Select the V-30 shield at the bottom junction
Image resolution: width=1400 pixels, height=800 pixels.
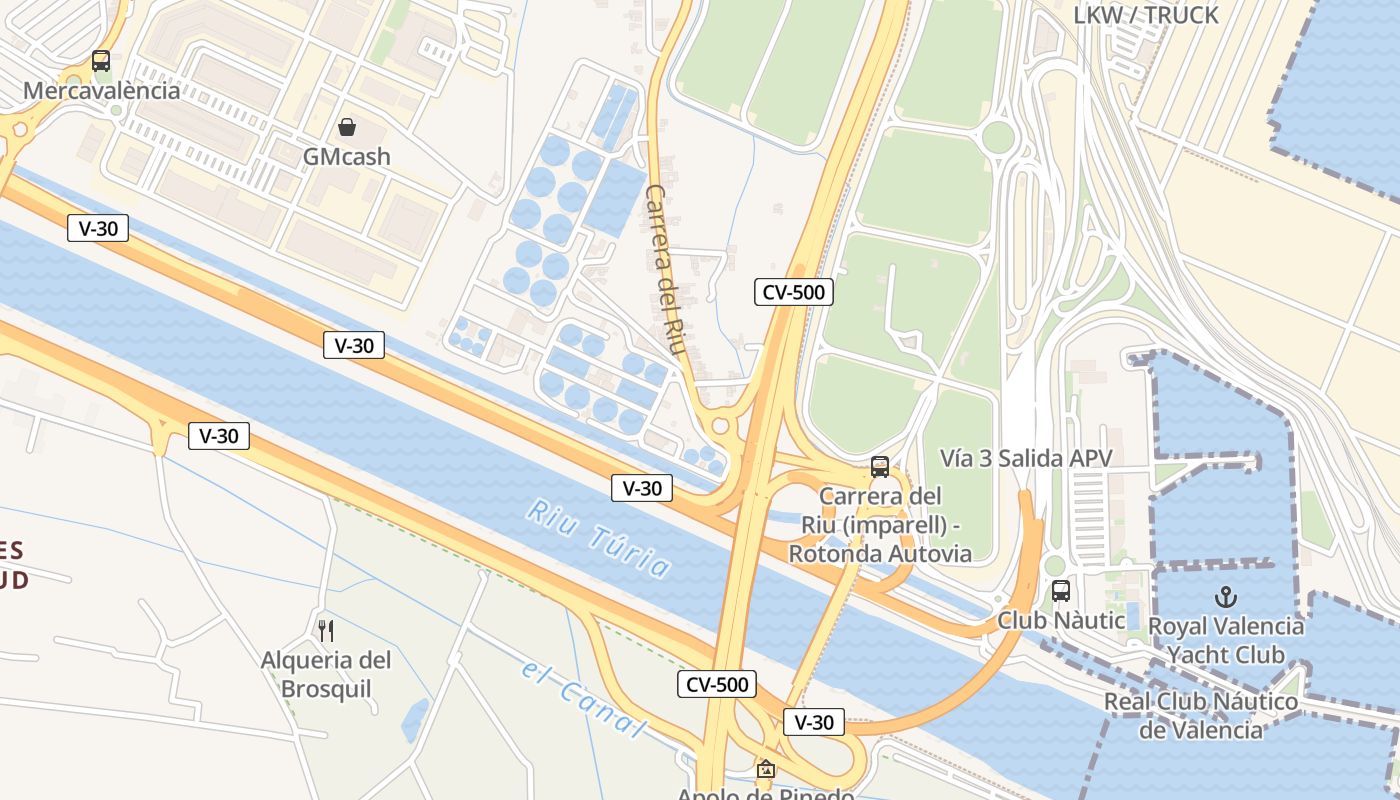coord(814,722)
